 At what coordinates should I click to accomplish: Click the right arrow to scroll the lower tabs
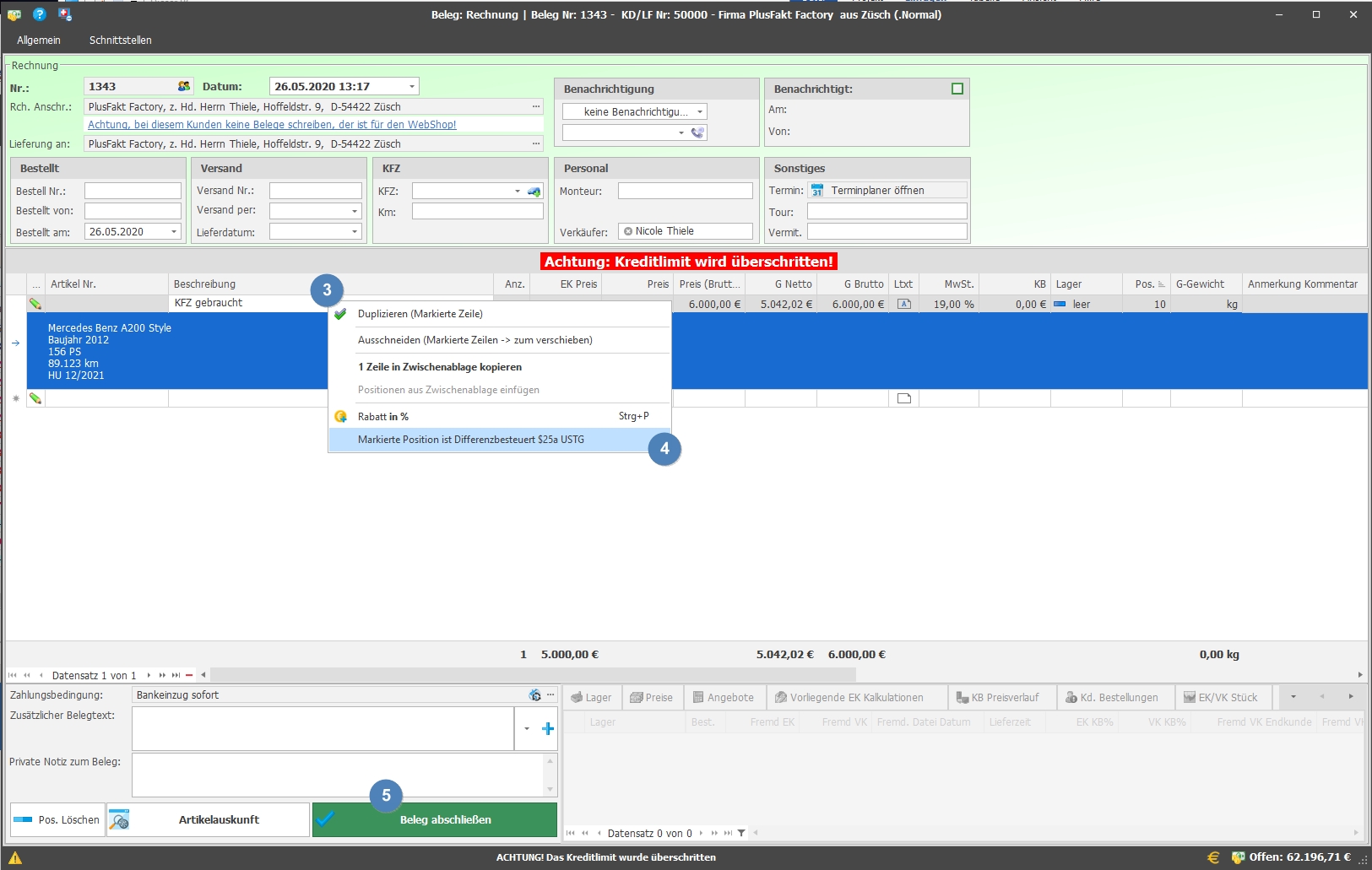click(1351, 697)
